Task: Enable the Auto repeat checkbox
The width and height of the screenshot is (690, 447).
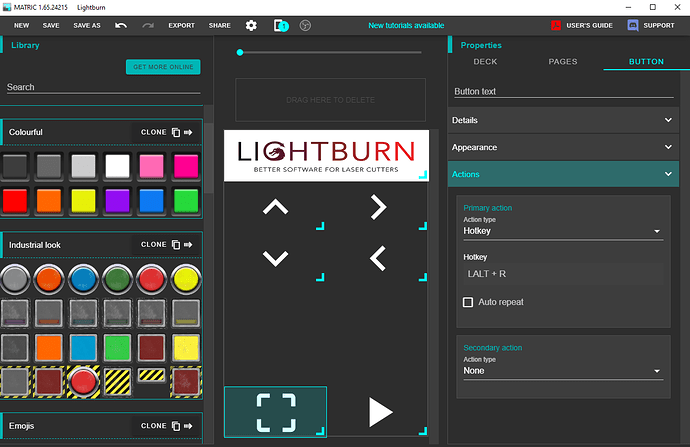Action: [468, 302]
